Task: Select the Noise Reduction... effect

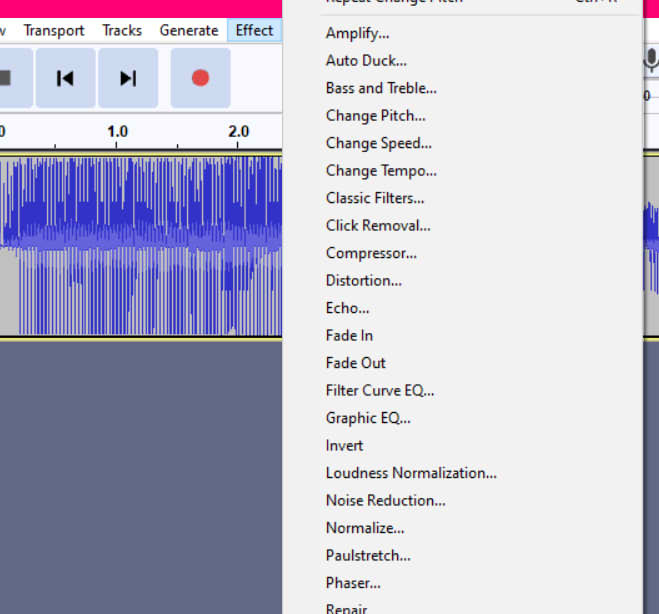Action: pyautogui.click(x=462, y=500)
